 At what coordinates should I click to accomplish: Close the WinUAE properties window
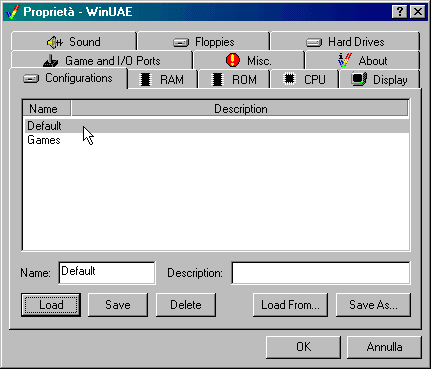pos(417,12)
